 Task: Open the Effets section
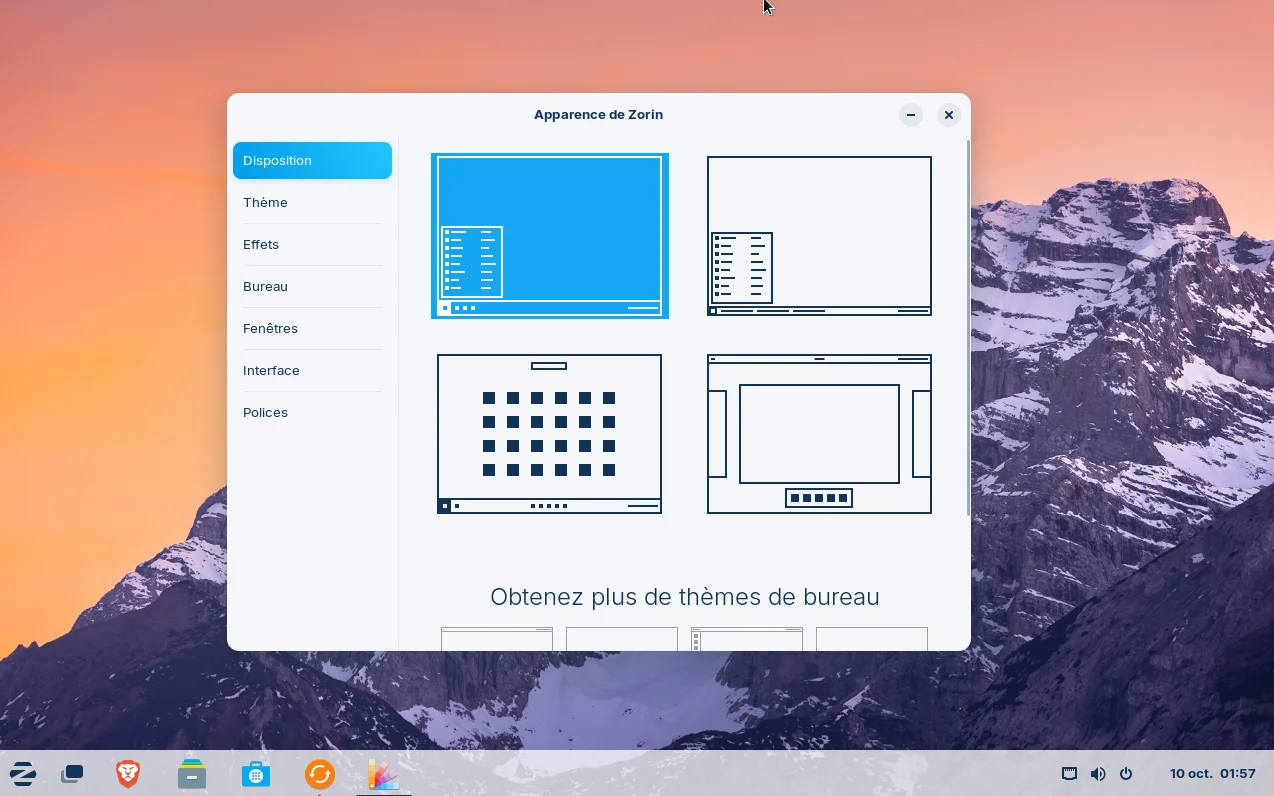(x=261, y=244)
